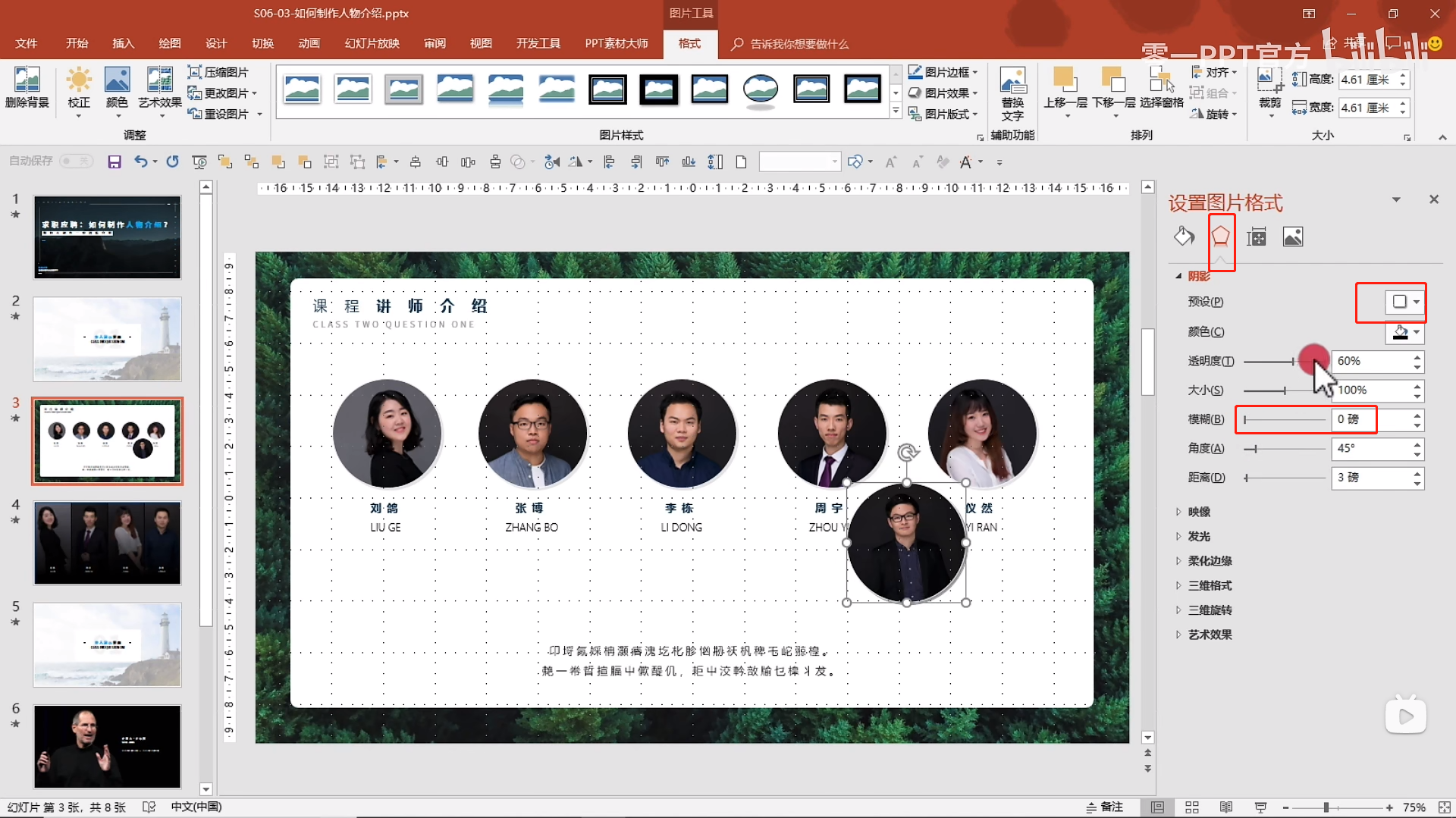Select the oval picture style thumbnail
Screen dimensions: 1456x818
[x=760, y=89]
